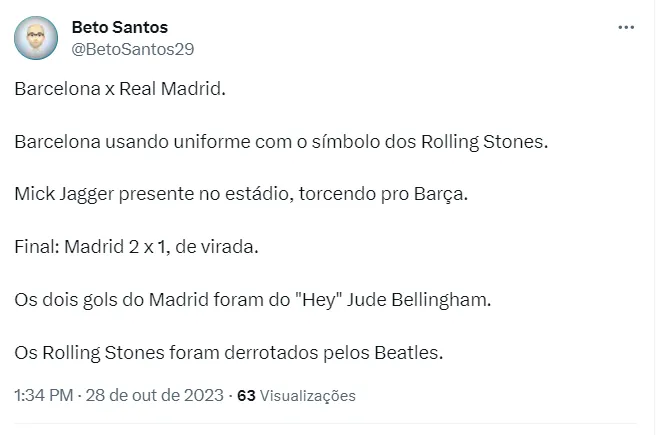Open the 63 Visualizações view count

click(297, 396)
